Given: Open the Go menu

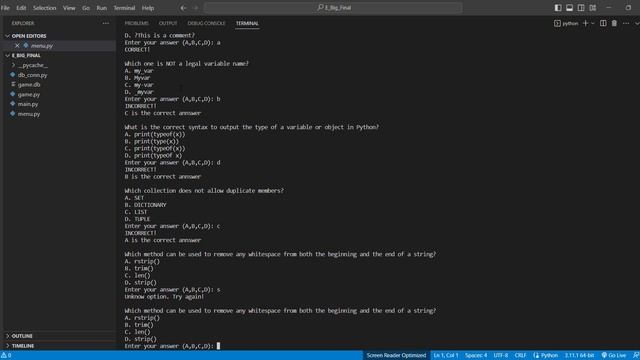Looking at the screenshot, I should [x=86, y=8].
